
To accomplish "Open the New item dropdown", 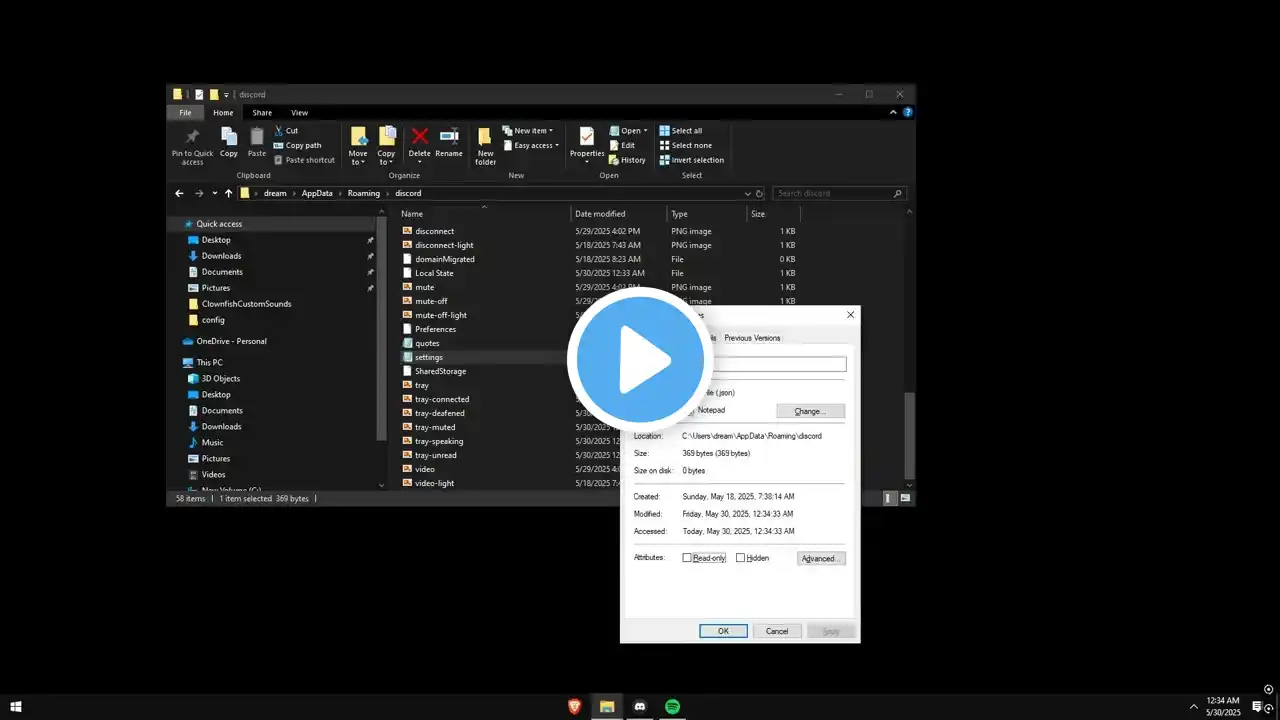I will [x=530, y=131].
